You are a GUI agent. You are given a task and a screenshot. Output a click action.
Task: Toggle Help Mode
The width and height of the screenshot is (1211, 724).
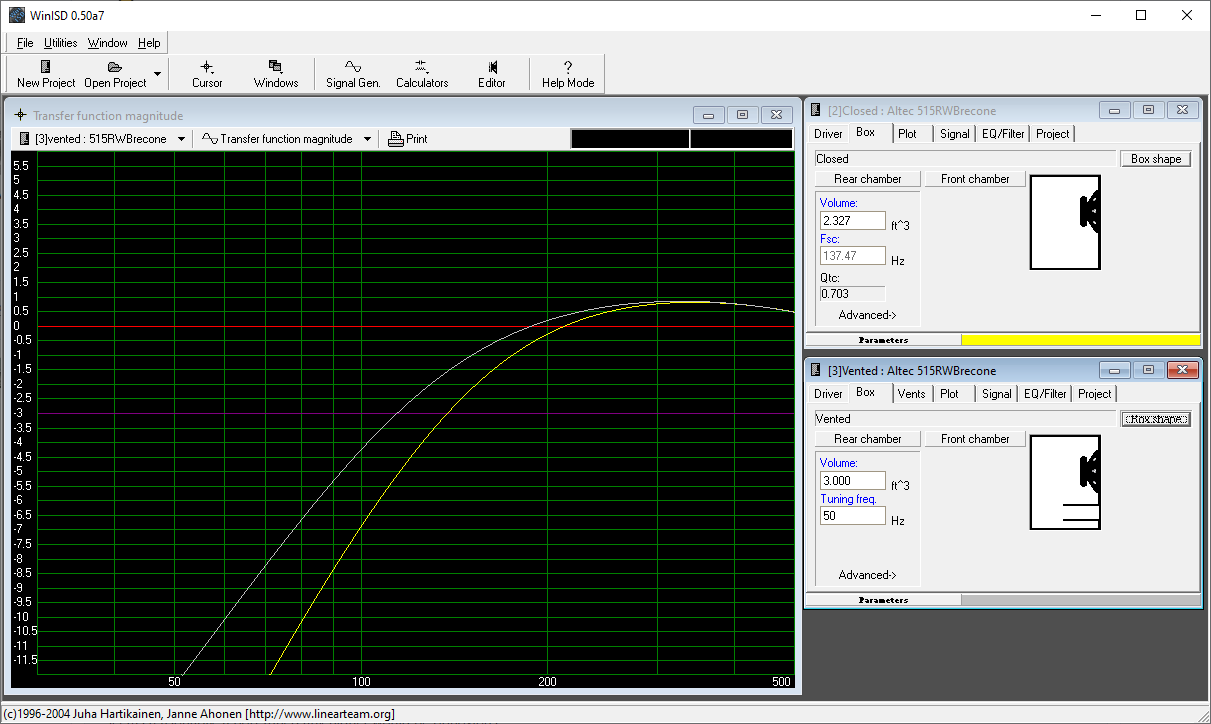coord(568,74)
